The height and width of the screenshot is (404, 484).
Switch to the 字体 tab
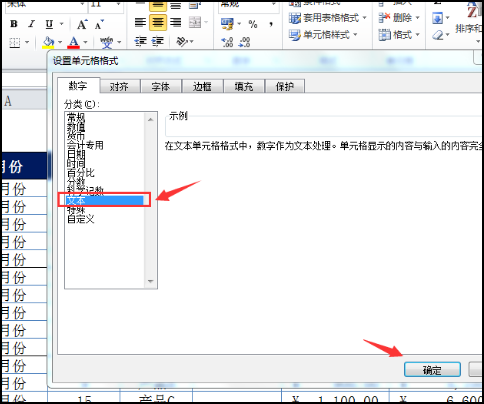(161, 87)
